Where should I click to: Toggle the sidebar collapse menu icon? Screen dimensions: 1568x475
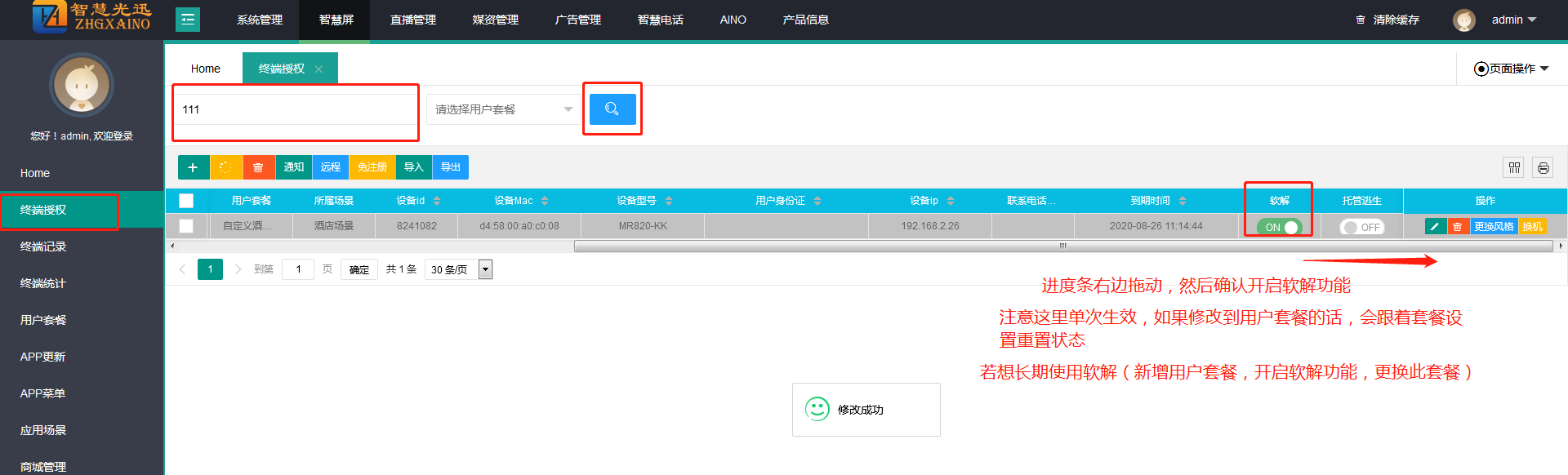pyautogui.click(x=188, y=20)
